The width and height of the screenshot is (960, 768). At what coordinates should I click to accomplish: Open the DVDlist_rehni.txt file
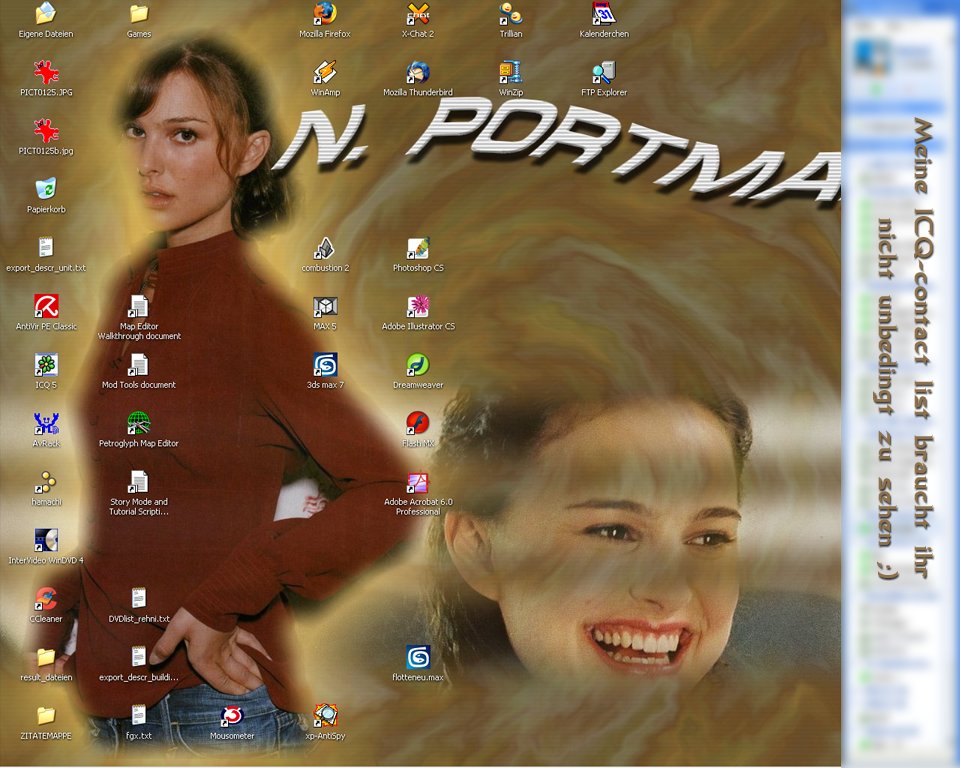tap(139, 599)
